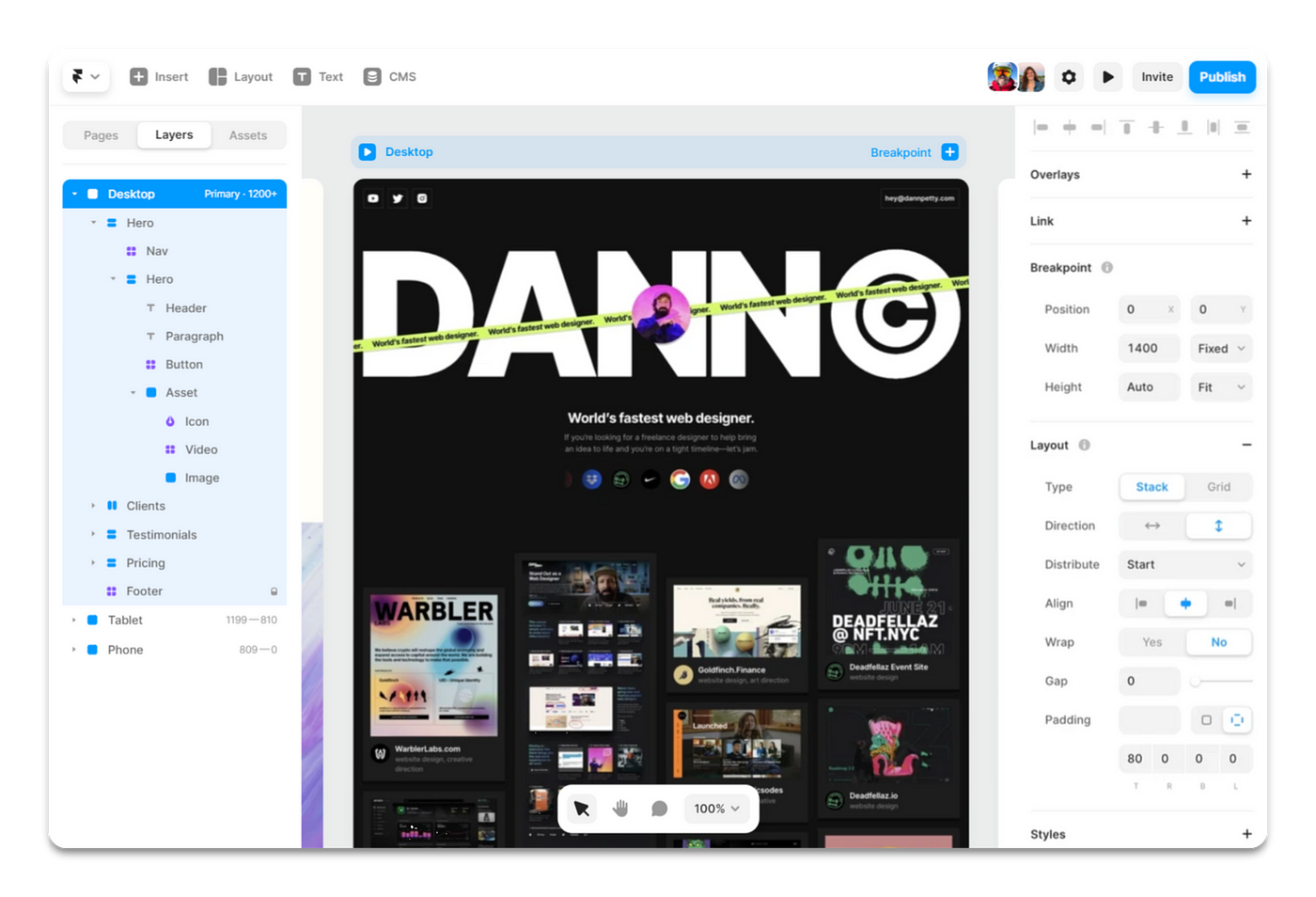
Task: Select the Header text layer
Action: (175, 307)
